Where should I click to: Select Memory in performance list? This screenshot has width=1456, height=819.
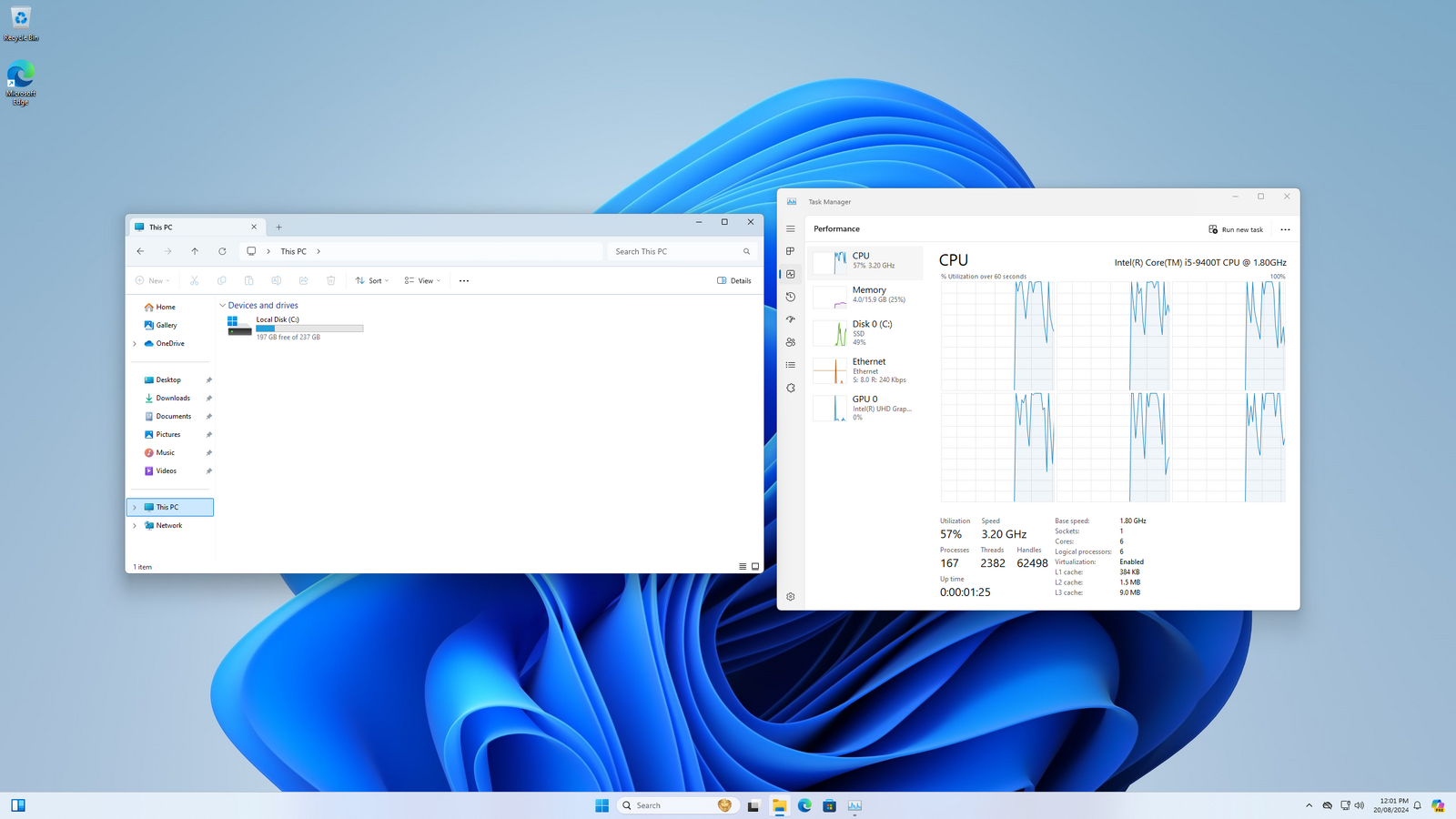(x=864, y=294)
